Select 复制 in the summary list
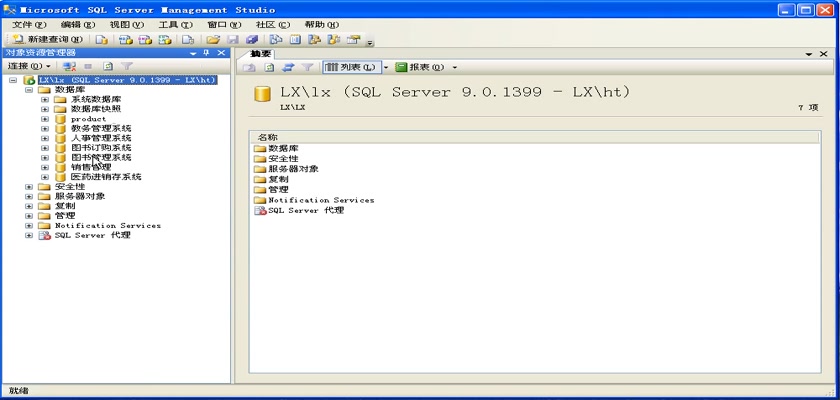840x400 pixels. tap(278, 179)
